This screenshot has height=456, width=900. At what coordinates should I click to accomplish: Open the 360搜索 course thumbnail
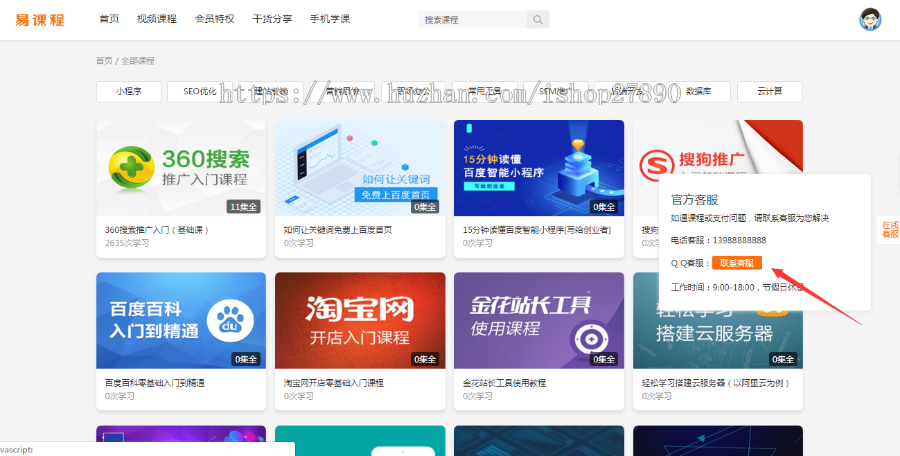(181, 167)
